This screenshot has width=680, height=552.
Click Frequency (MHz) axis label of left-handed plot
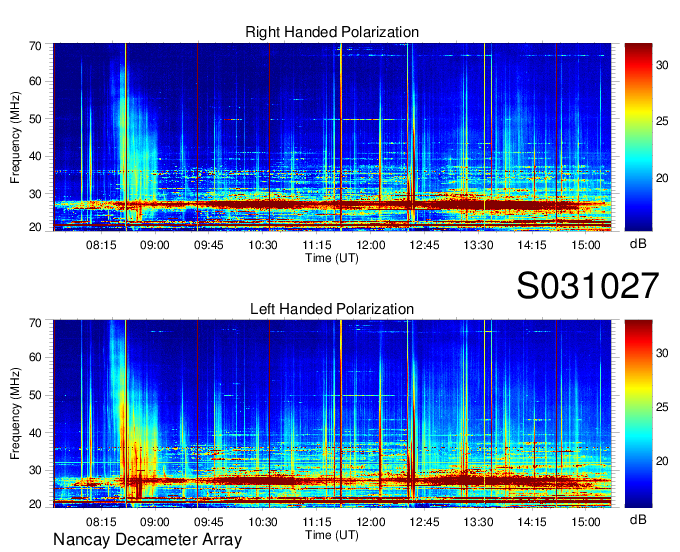click(15, 414)
